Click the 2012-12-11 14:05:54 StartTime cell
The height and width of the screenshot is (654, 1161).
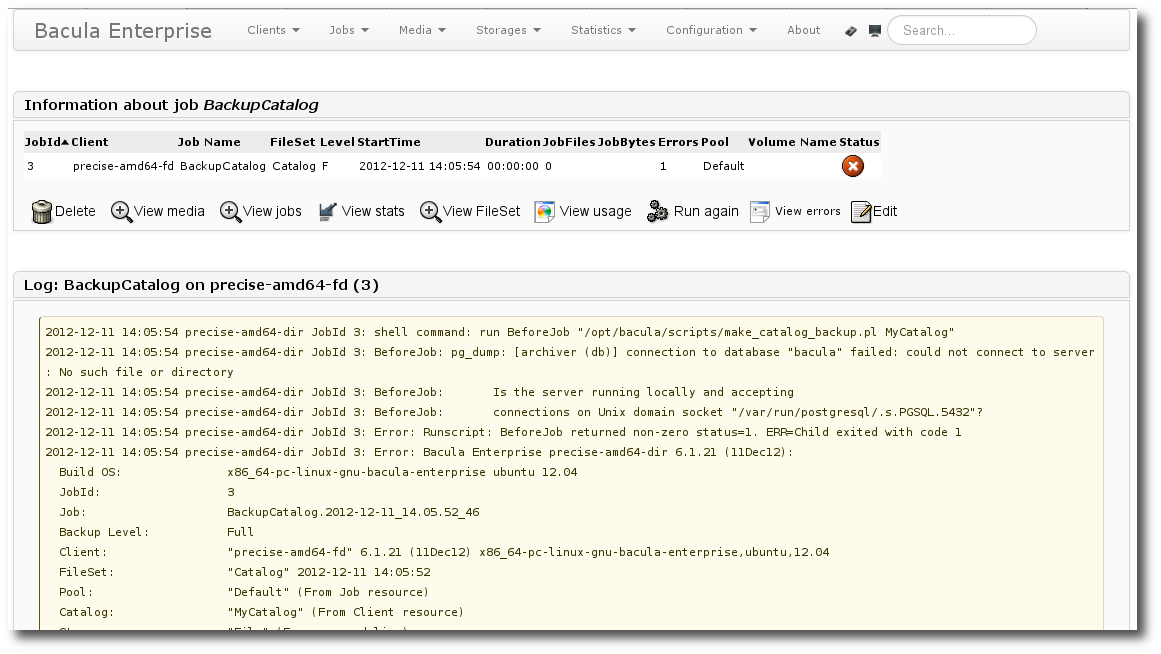pos(420,167)
